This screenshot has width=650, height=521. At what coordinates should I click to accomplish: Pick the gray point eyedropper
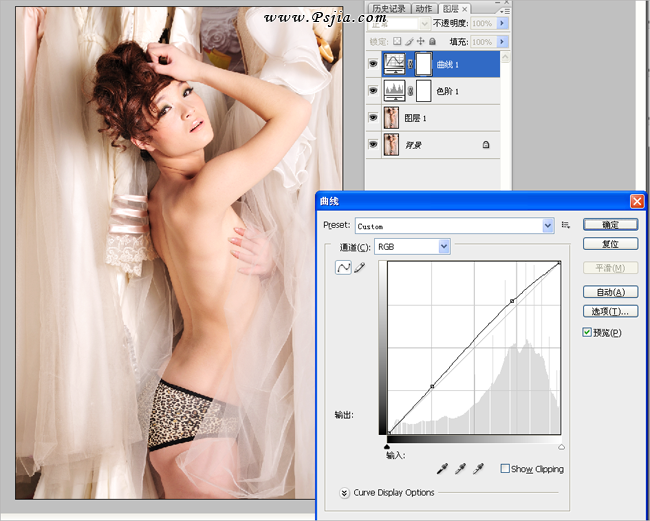460,469
